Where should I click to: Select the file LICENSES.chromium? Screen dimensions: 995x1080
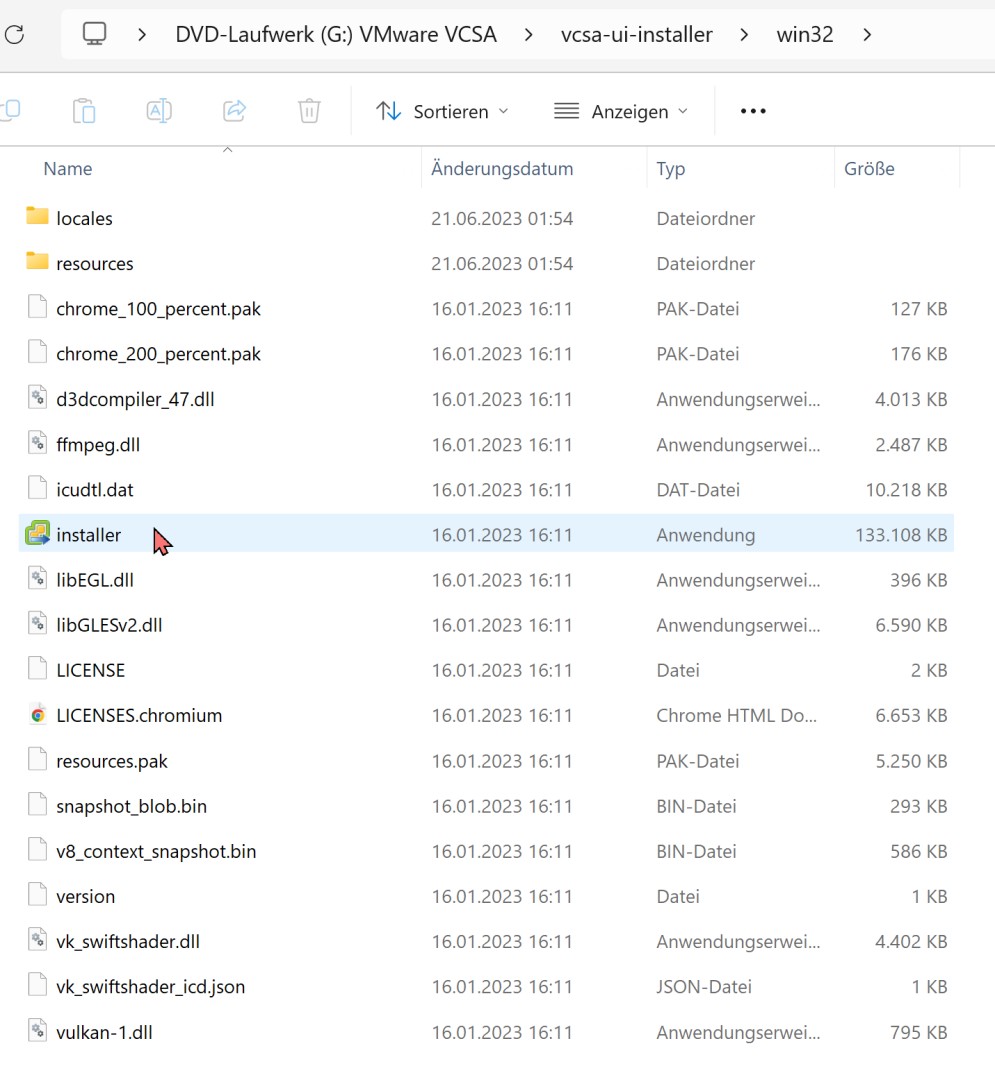[139, 716]
